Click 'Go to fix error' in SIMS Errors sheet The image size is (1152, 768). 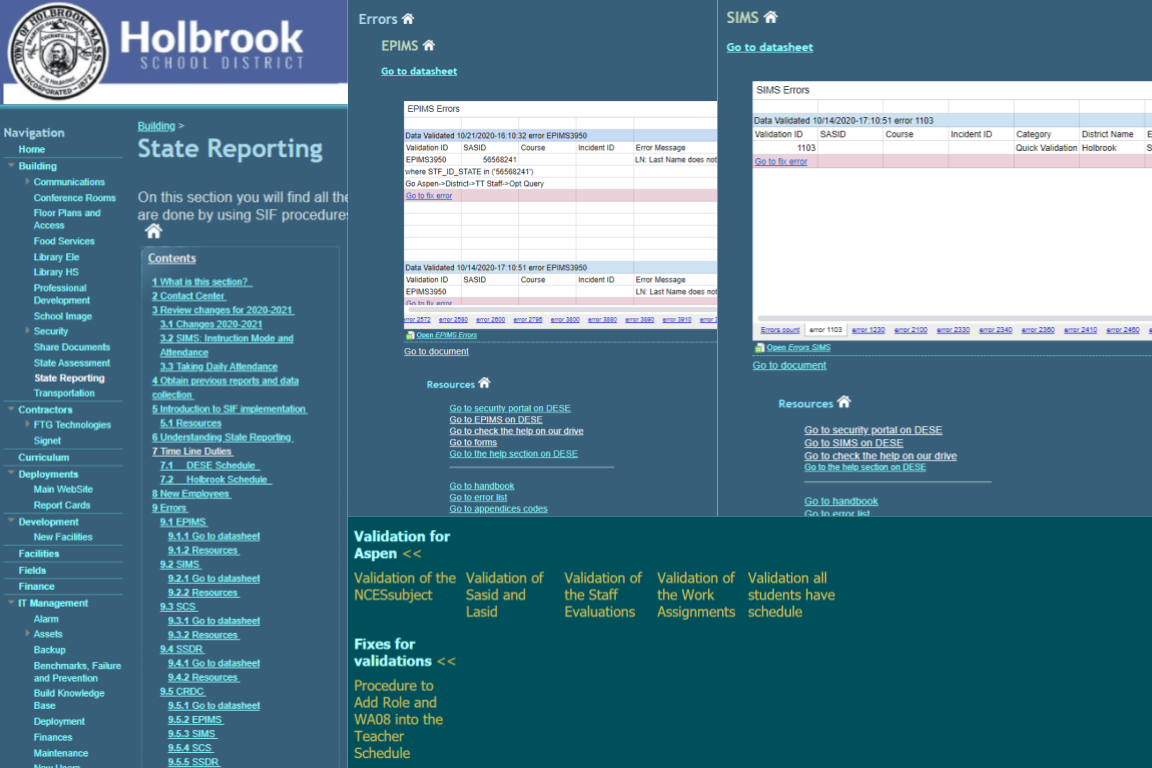[780, 162]
